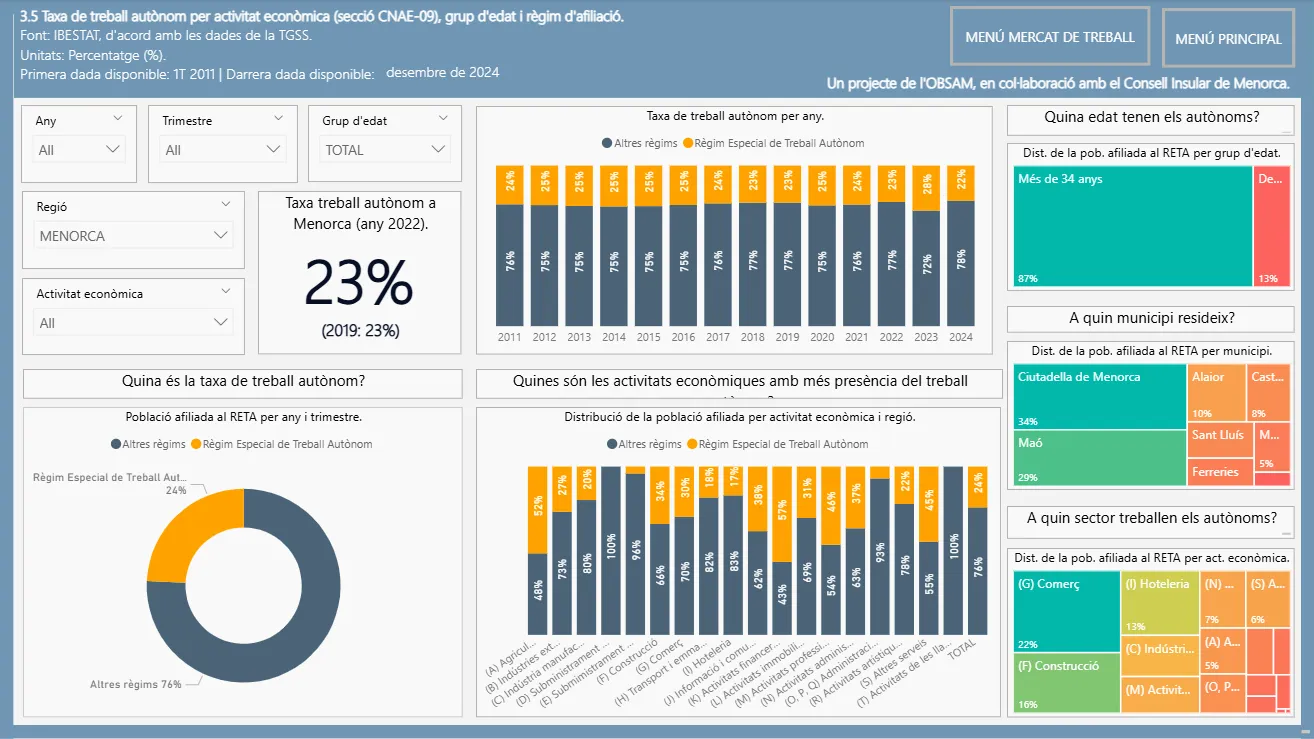1314x739 pixels.
Task: Click the (I) Hoteleria sector tile
Action: point(1160,604)
